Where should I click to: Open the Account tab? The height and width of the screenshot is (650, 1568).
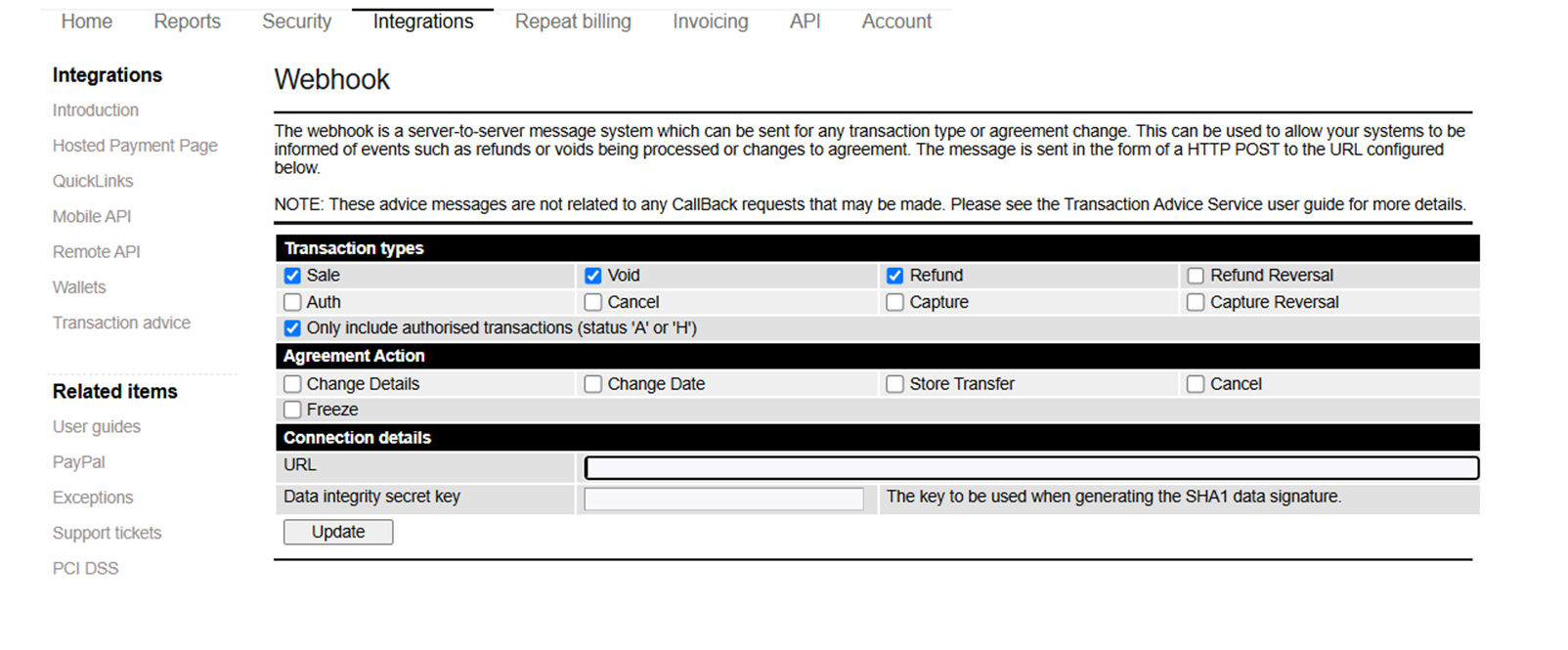896,22
